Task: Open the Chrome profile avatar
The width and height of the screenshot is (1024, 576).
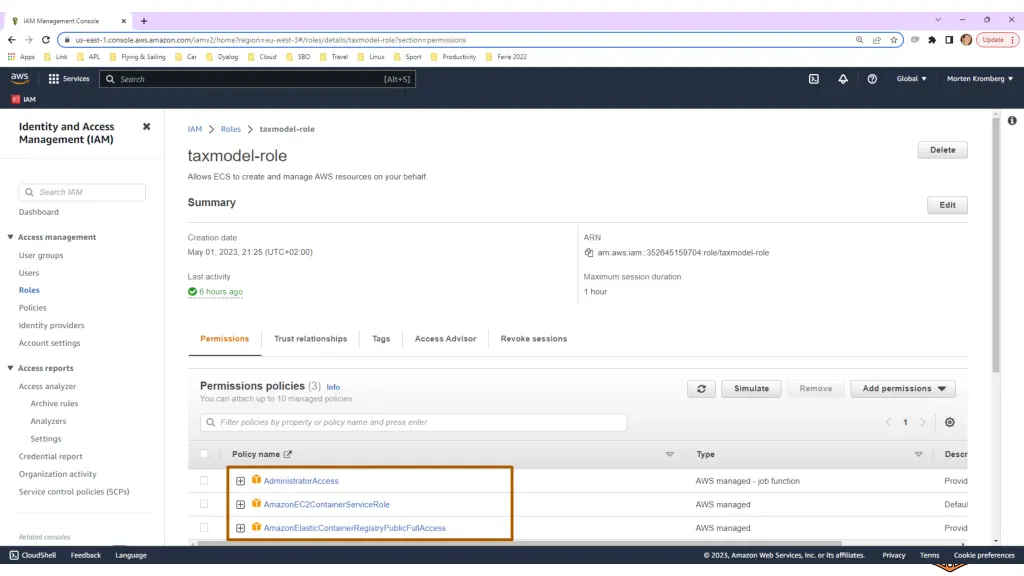Action: click(966, 40)
